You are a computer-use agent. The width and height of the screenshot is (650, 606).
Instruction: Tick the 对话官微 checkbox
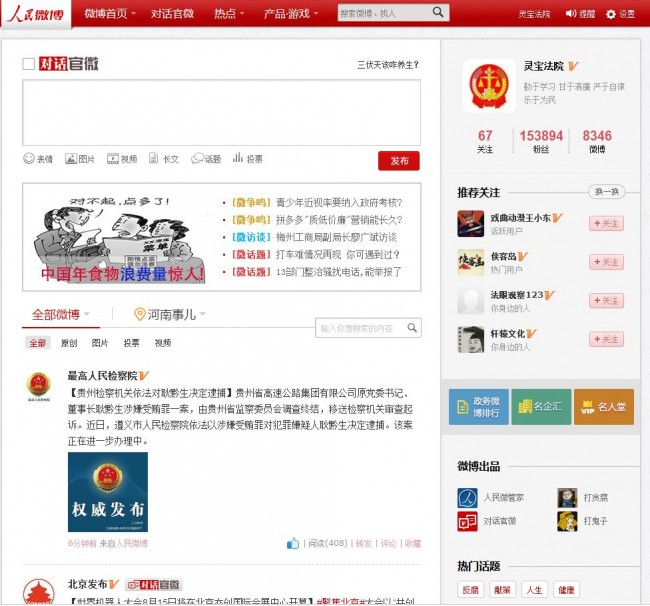pos(28,64)
